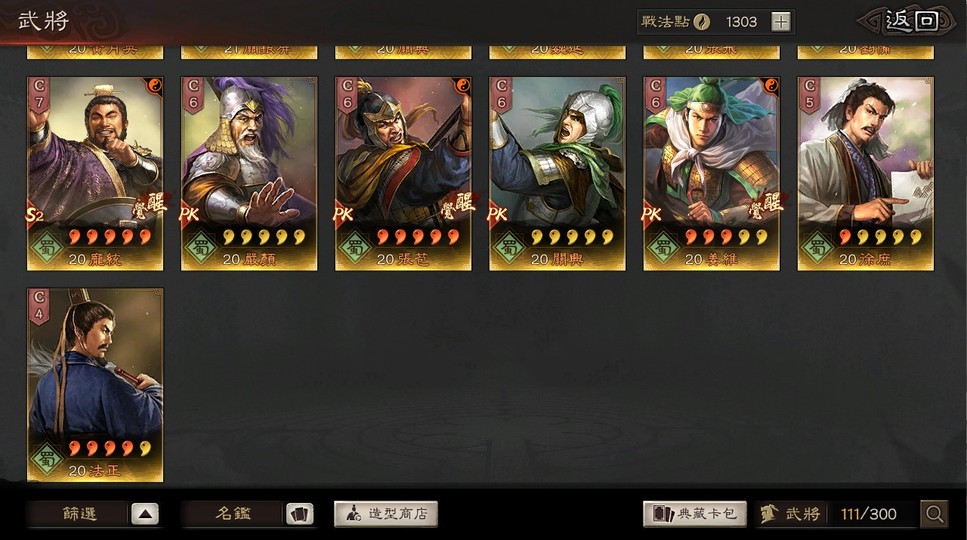Screen dimensions: 967x540
Task: Expand the 篩選 filter arrow
Action: (145, 514)
